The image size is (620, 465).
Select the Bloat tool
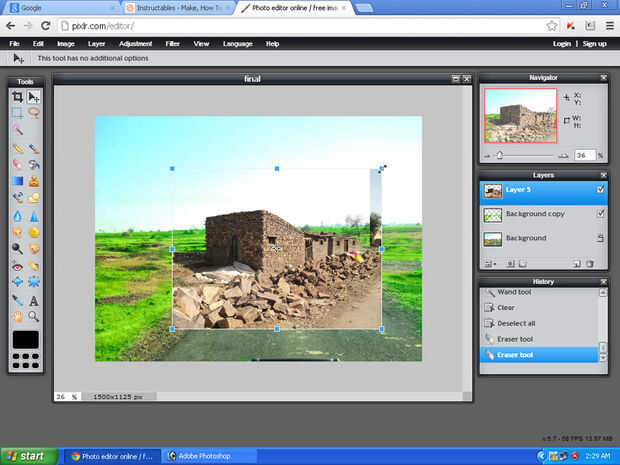point(17,282)
